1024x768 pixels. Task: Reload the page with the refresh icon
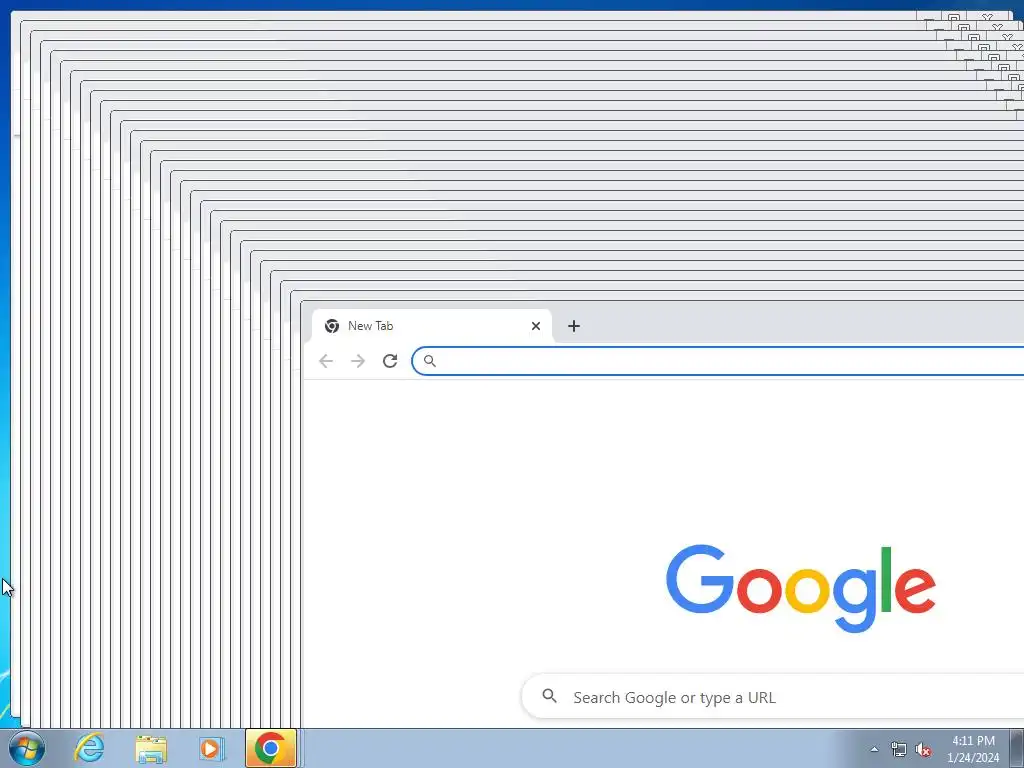390,361
